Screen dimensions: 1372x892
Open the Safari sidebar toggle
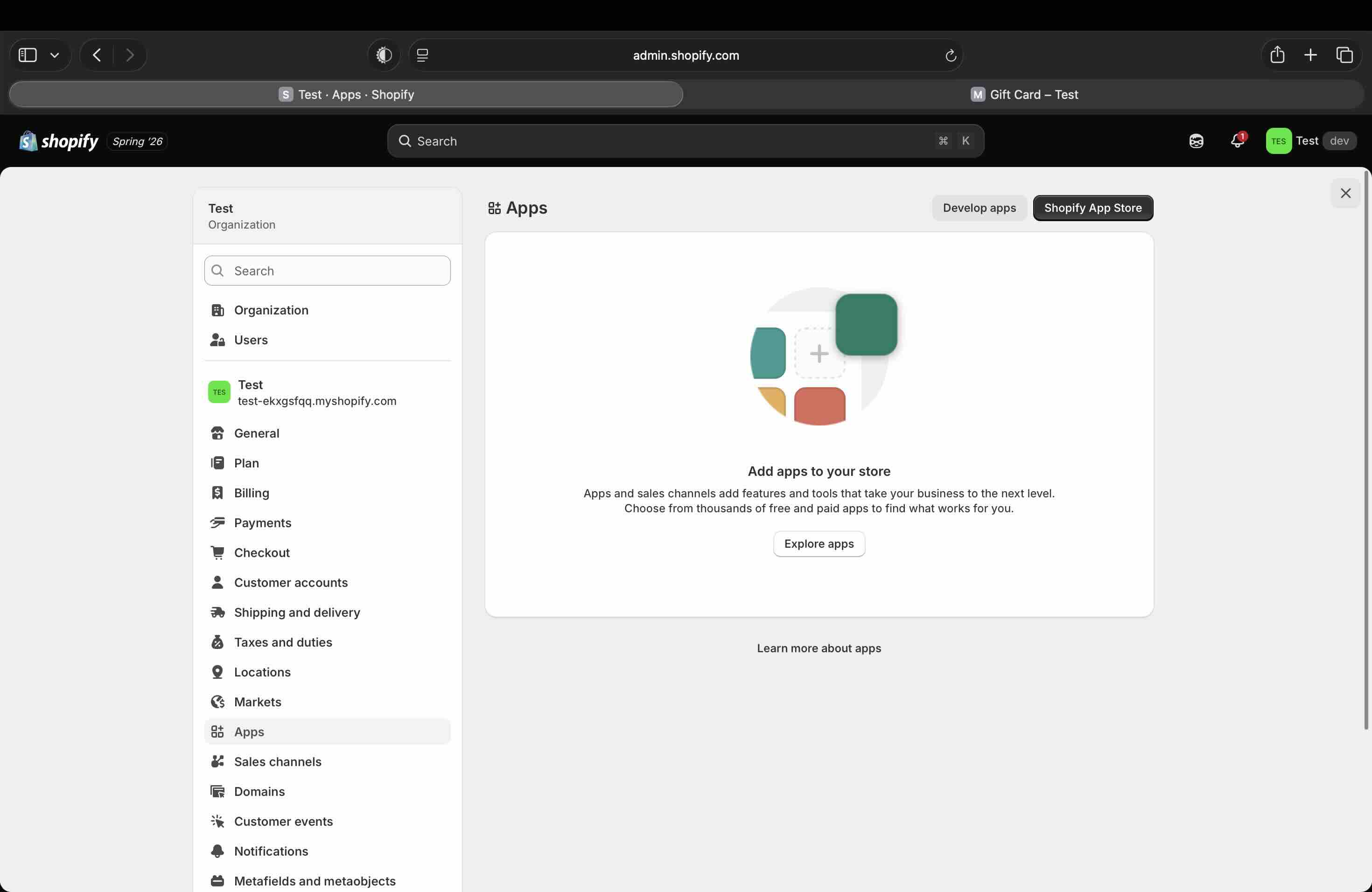28,56
